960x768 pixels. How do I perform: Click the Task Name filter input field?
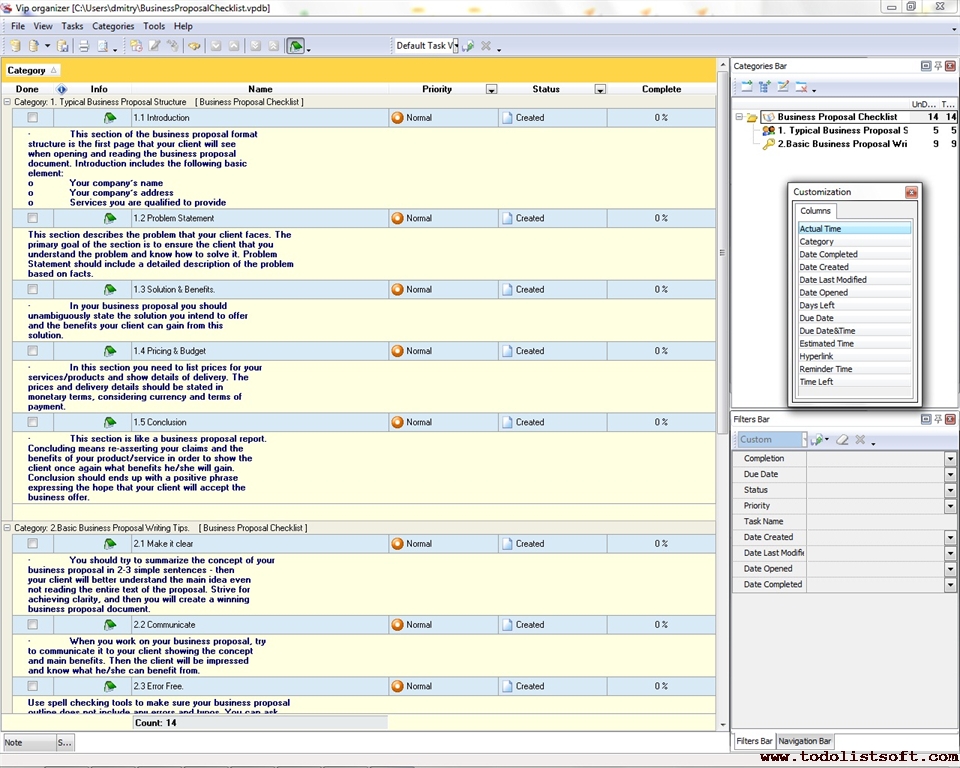875,522
